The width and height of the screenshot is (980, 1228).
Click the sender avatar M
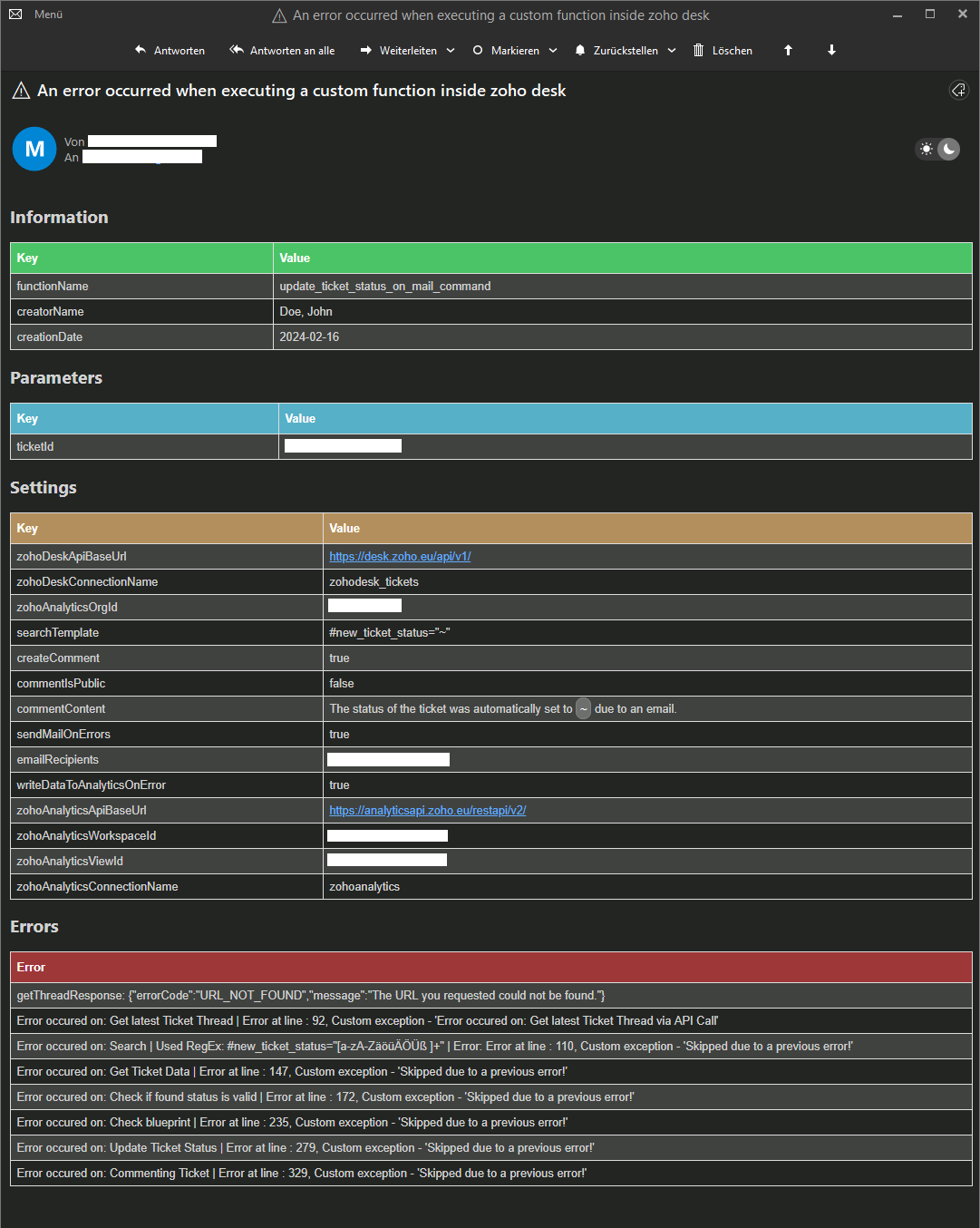tap(34, 149)
